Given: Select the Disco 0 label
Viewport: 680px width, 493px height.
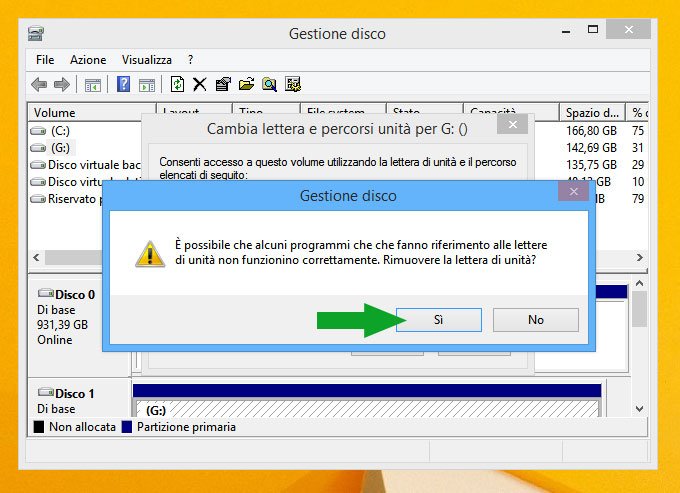Looking at the screenshot, I should point(75,295).
